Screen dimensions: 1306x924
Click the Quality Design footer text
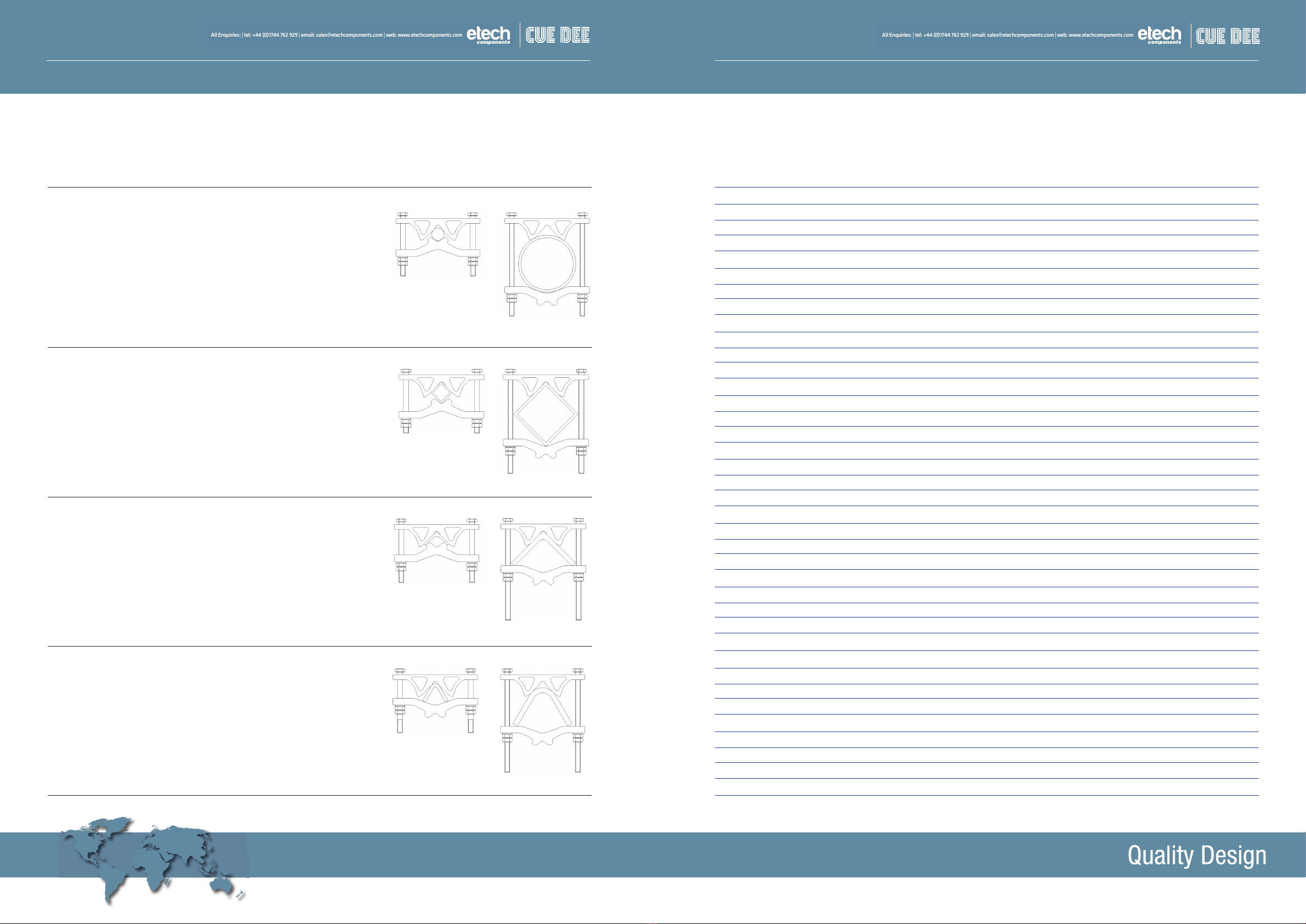(x=1196, y=855)
